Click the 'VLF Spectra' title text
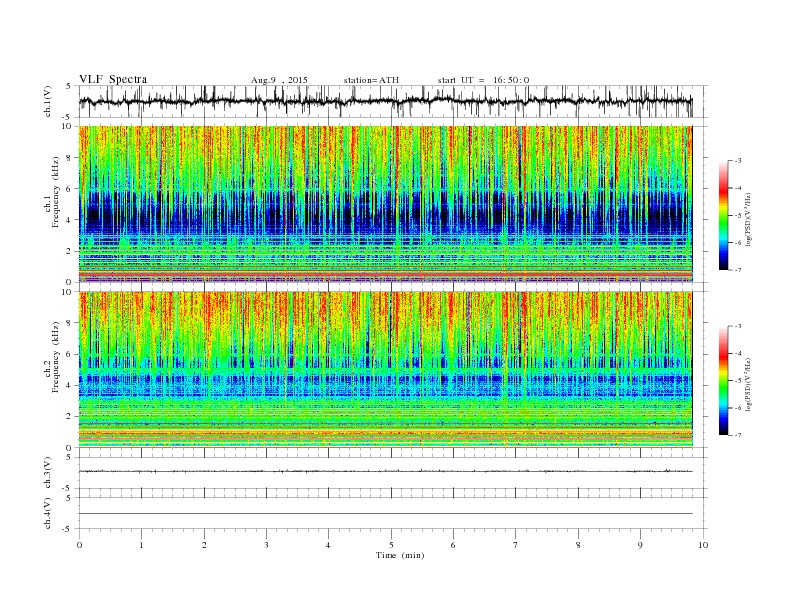The width and height of the screenshot is (792, 612). 113,79
